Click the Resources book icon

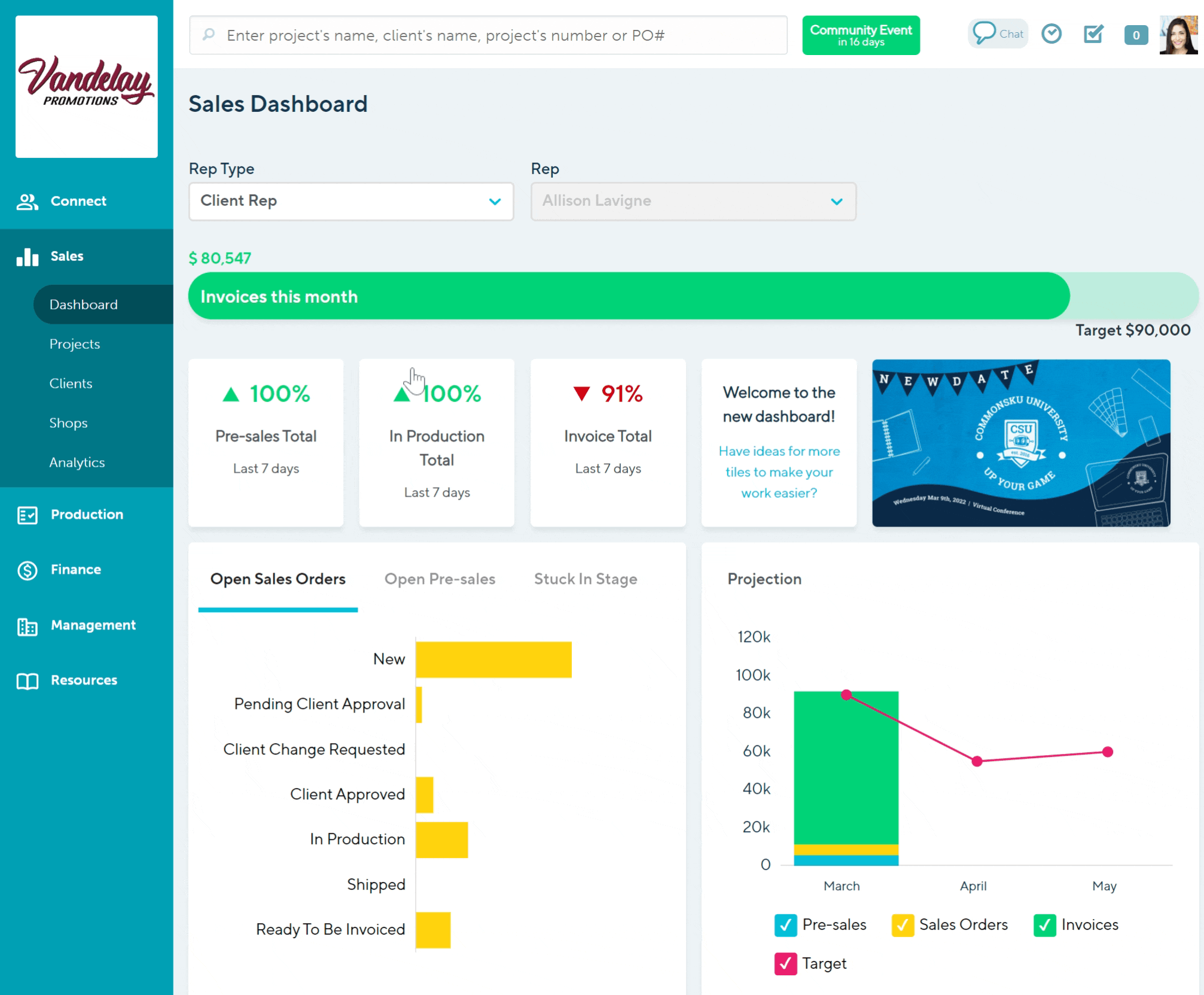click(x=27, y=681)
